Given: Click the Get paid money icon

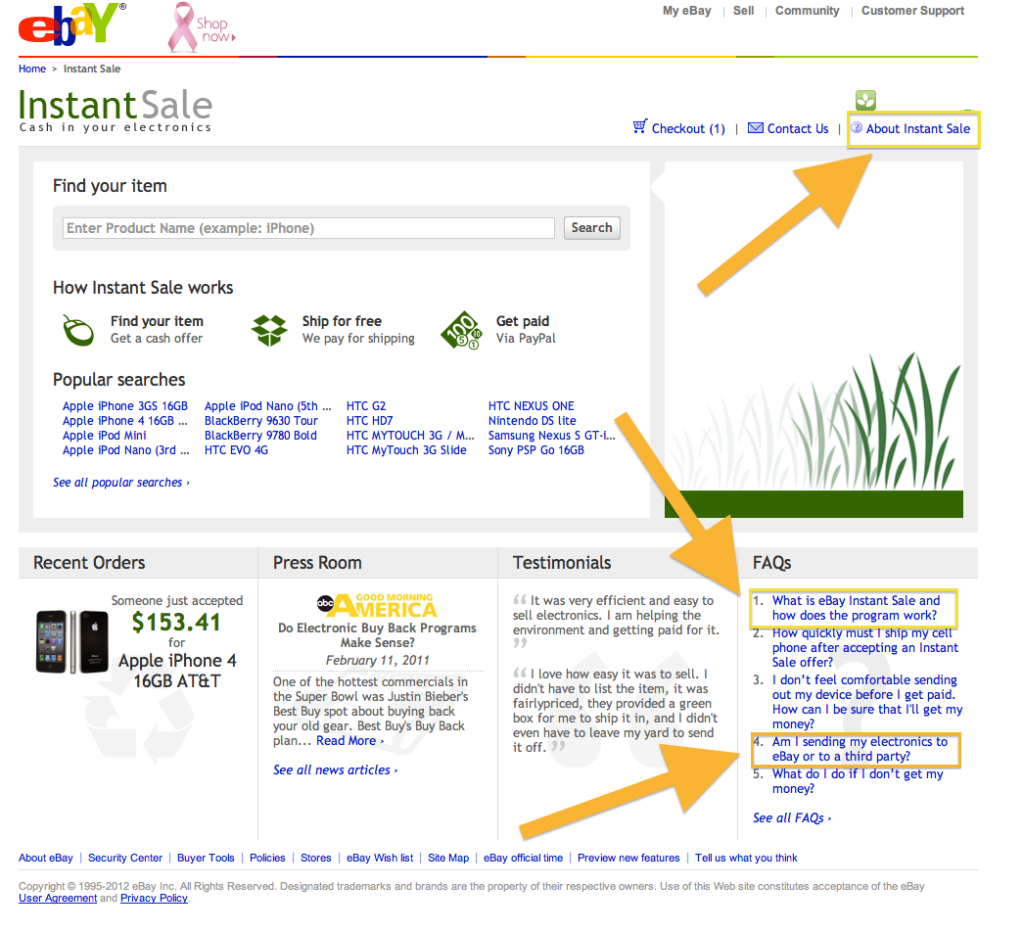Looking at the screenshot, I should pyautogui.click(x=461, y=330).
